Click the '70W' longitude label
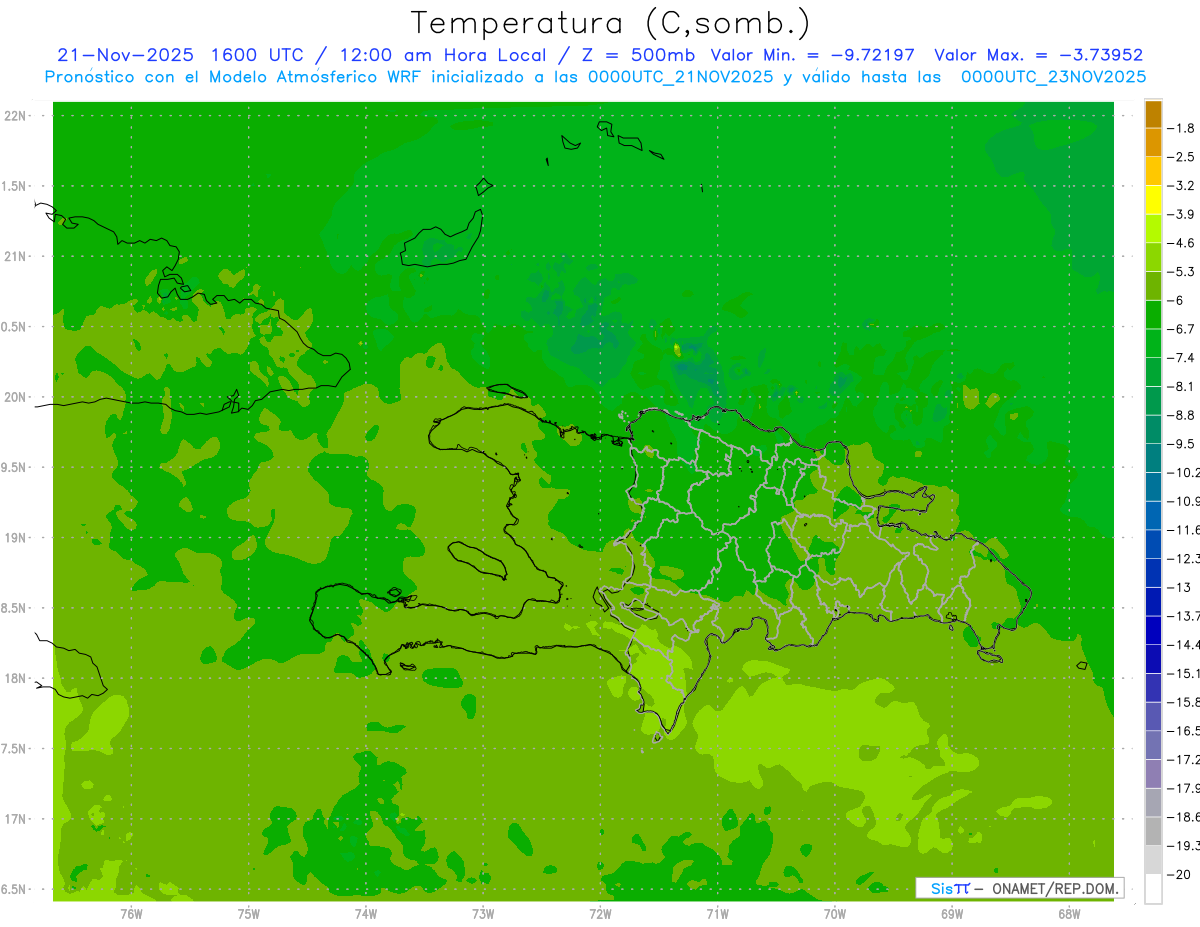The image size is (1200, 927). (835, 914)
